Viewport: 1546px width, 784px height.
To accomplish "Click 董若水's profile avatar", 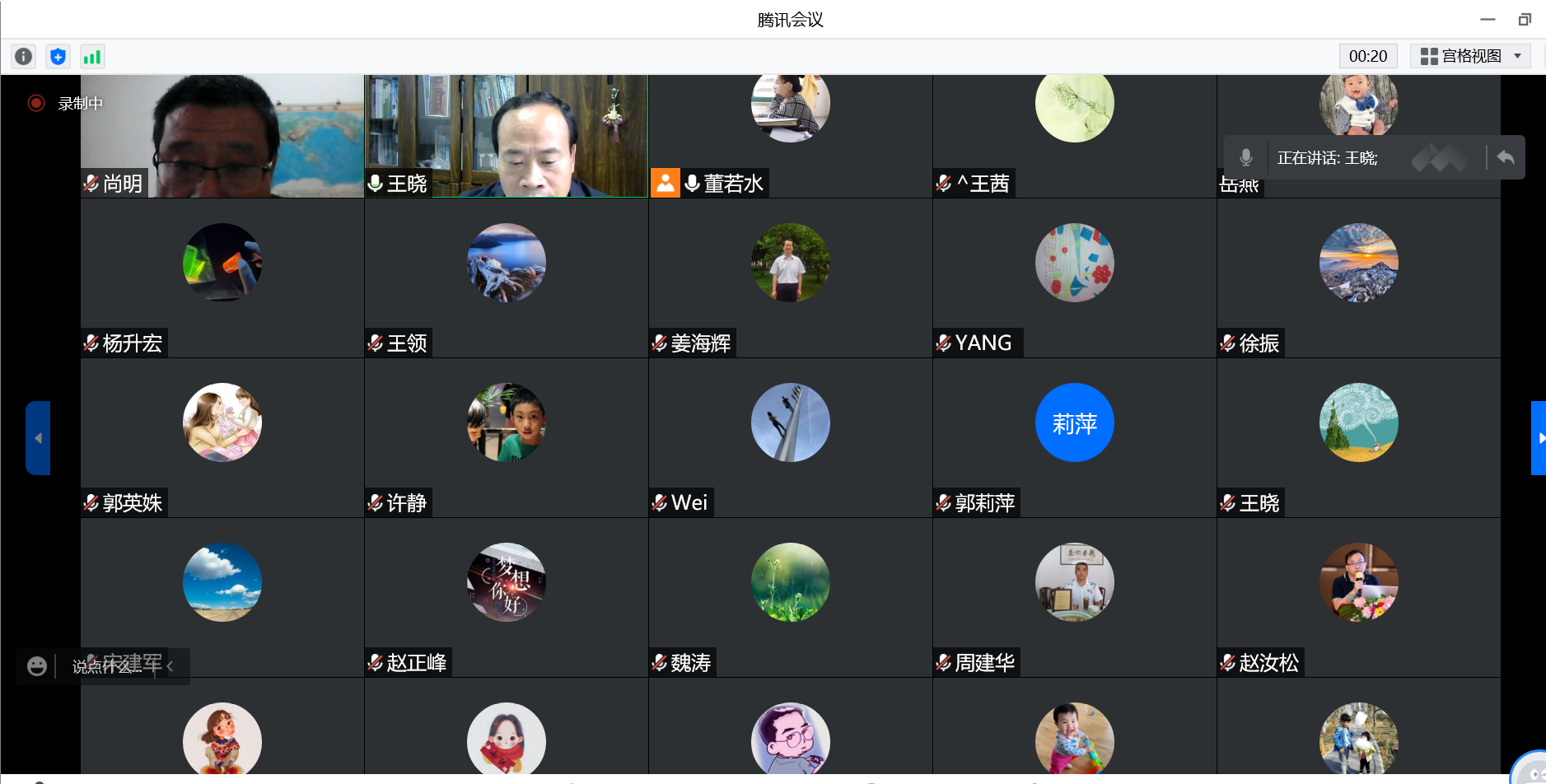I will [791, 105].
